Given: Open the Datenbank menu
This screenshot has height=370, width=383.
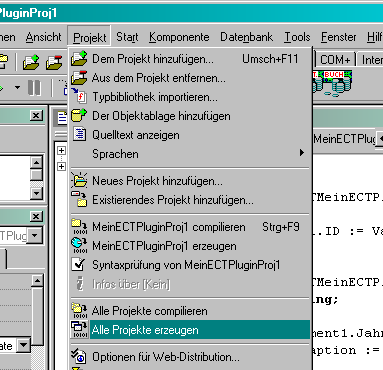Looking at the screenshot, I should click(x=246, y=37).
